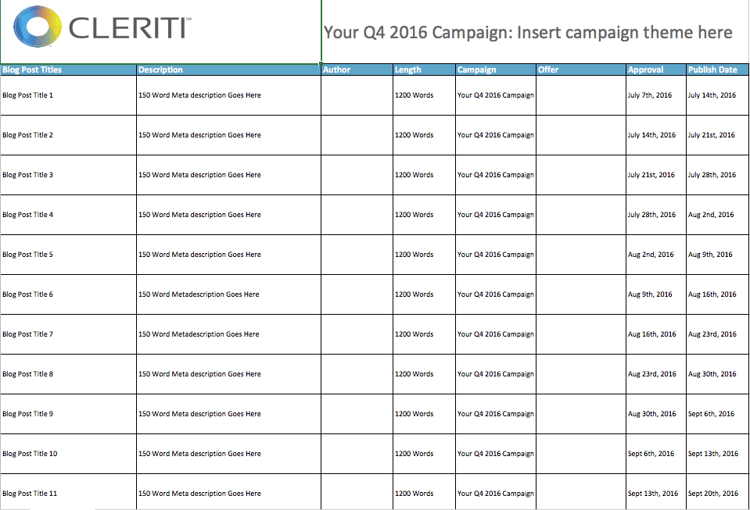Select the Length column header
This screenshot has height=510, width=750.
(x=424, y=70)
